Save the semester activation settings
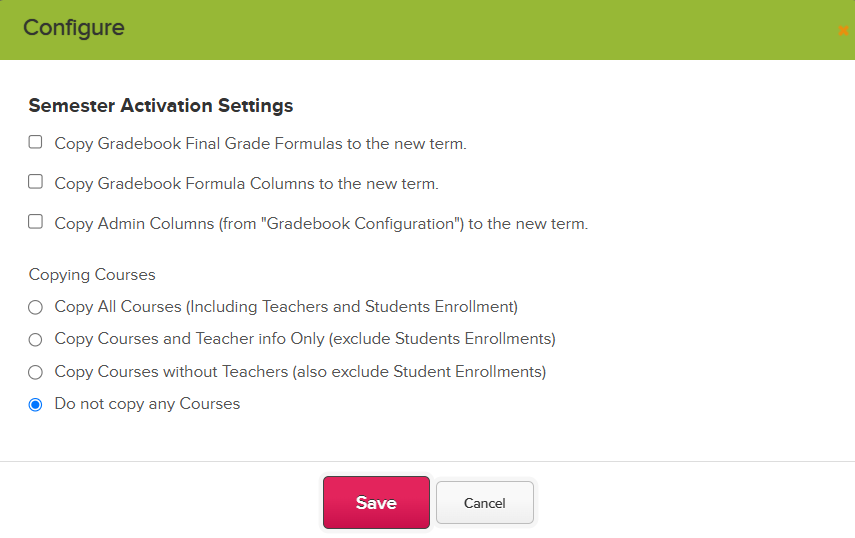The width and height of the screenshot is (855, 538). click(x=376, y=503)
